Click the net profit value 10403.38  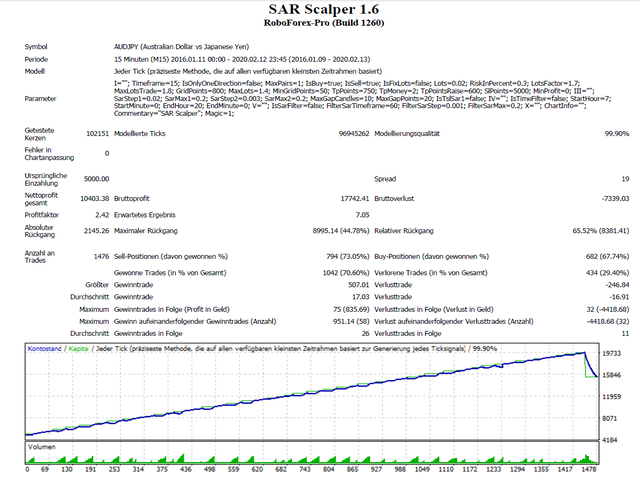[x=95, y=198]
